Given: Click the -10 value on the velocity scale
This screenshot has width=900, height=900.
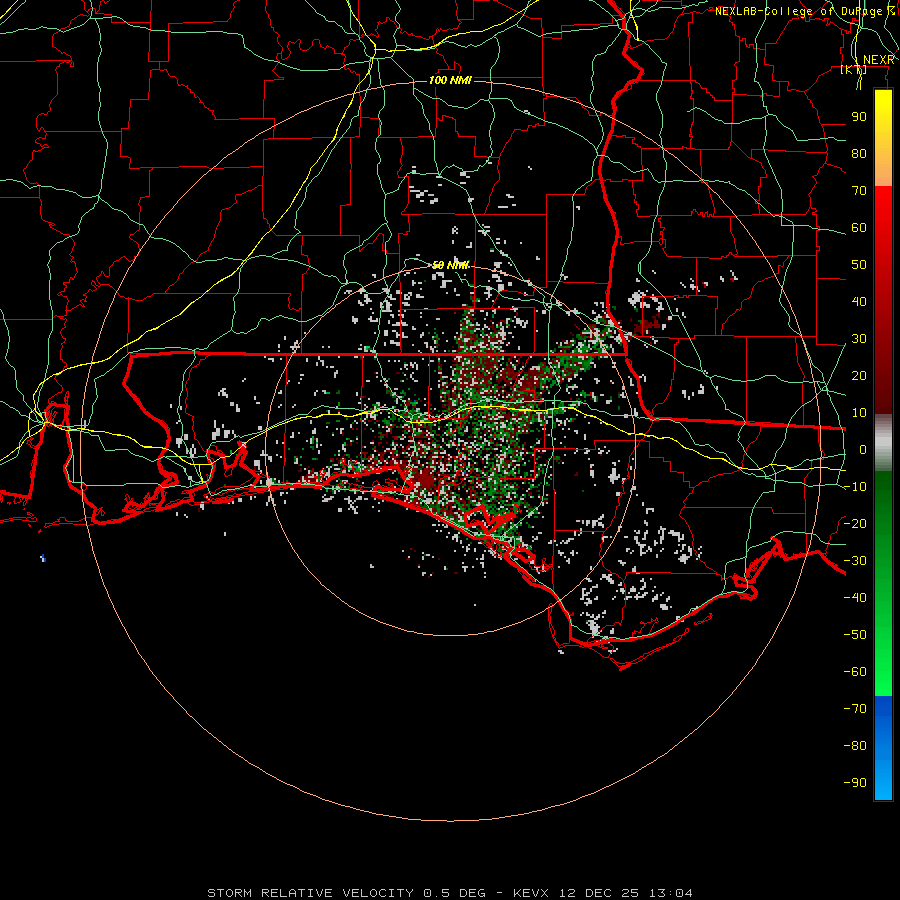Looking at the screenshot, I should [x=855, y=487].
